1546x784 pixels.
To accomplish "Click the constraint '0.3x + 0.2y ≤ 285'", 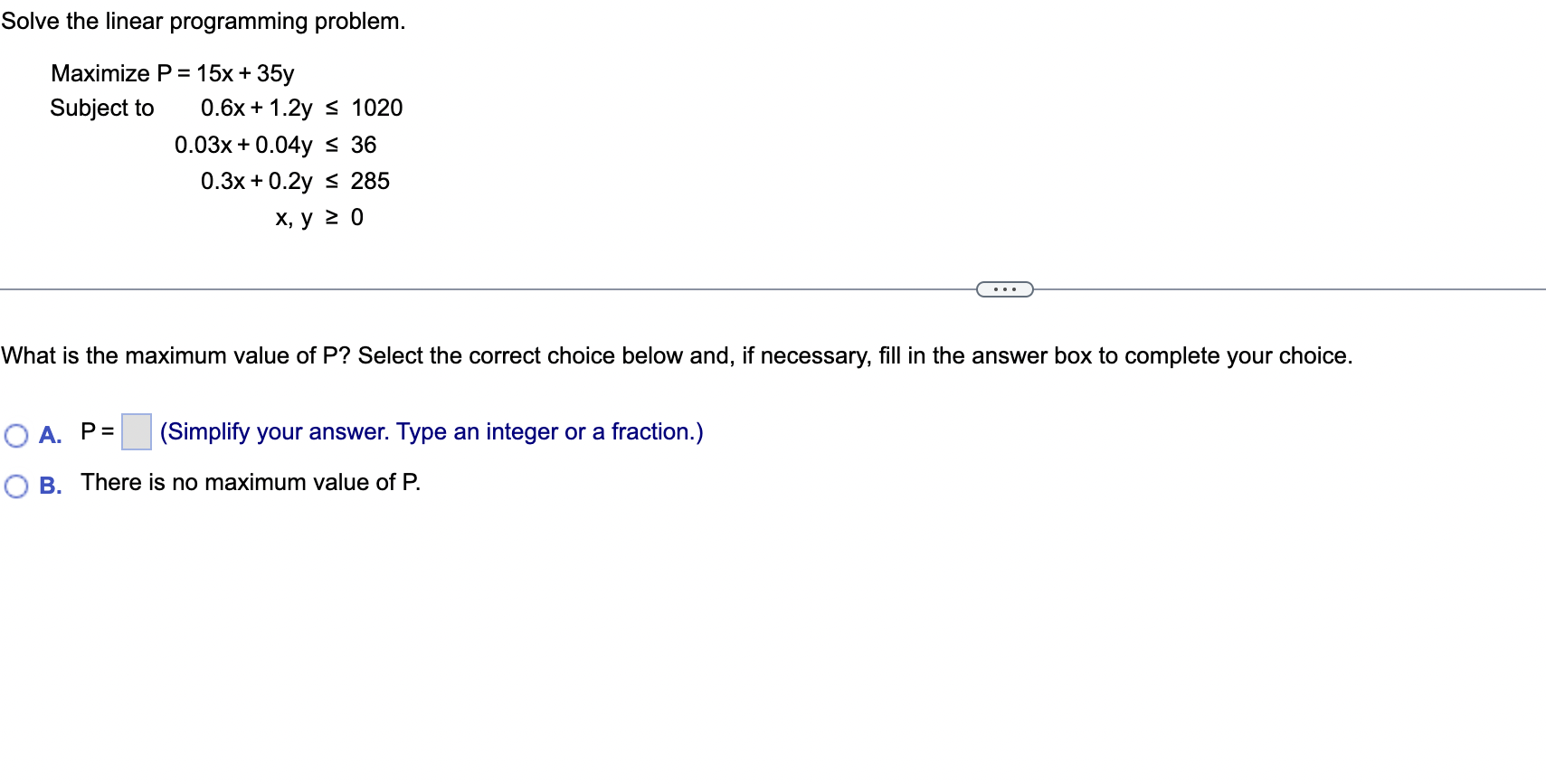I will coord(295,181).
